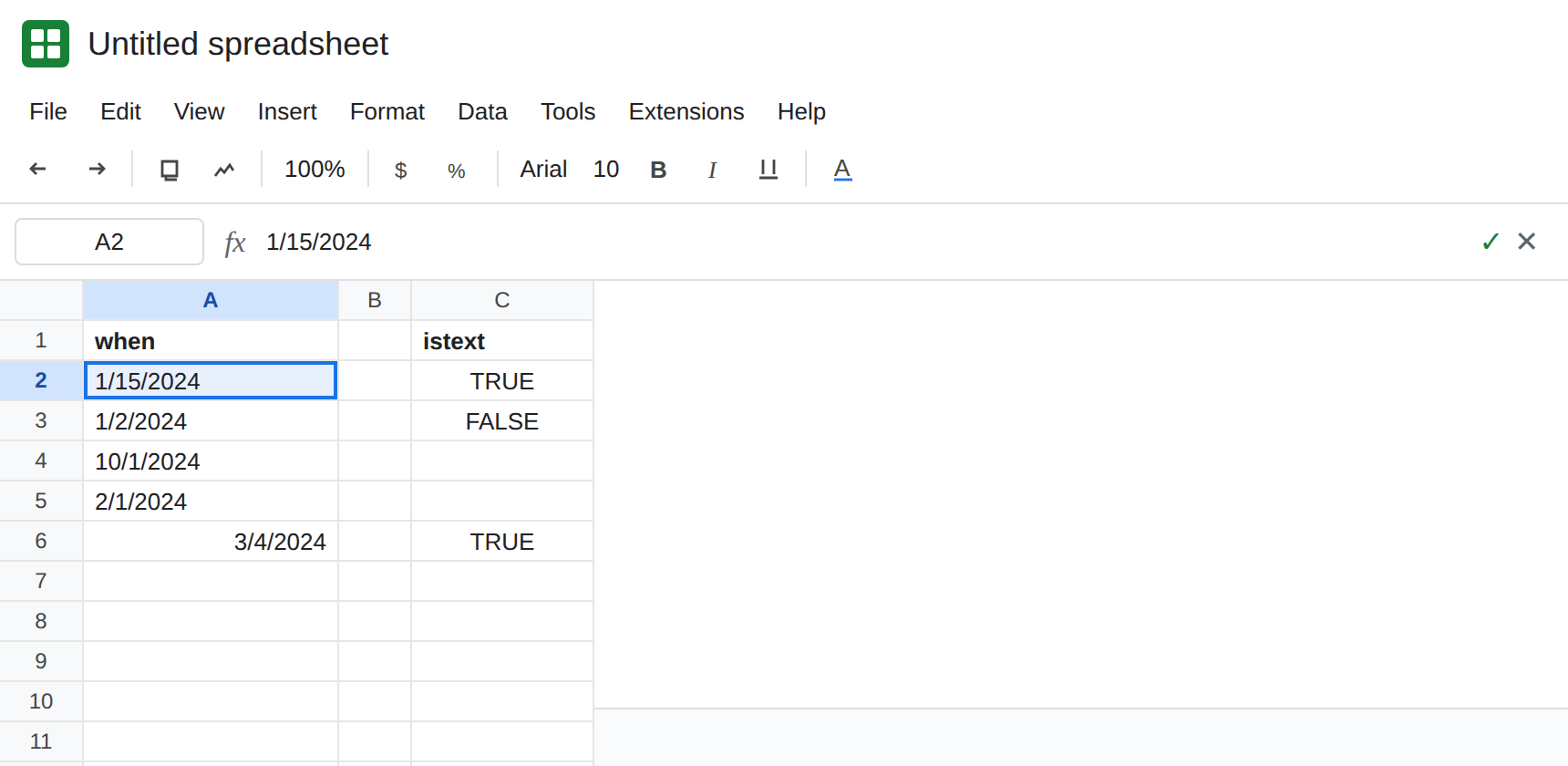Click the print icon

pos(170,170)
